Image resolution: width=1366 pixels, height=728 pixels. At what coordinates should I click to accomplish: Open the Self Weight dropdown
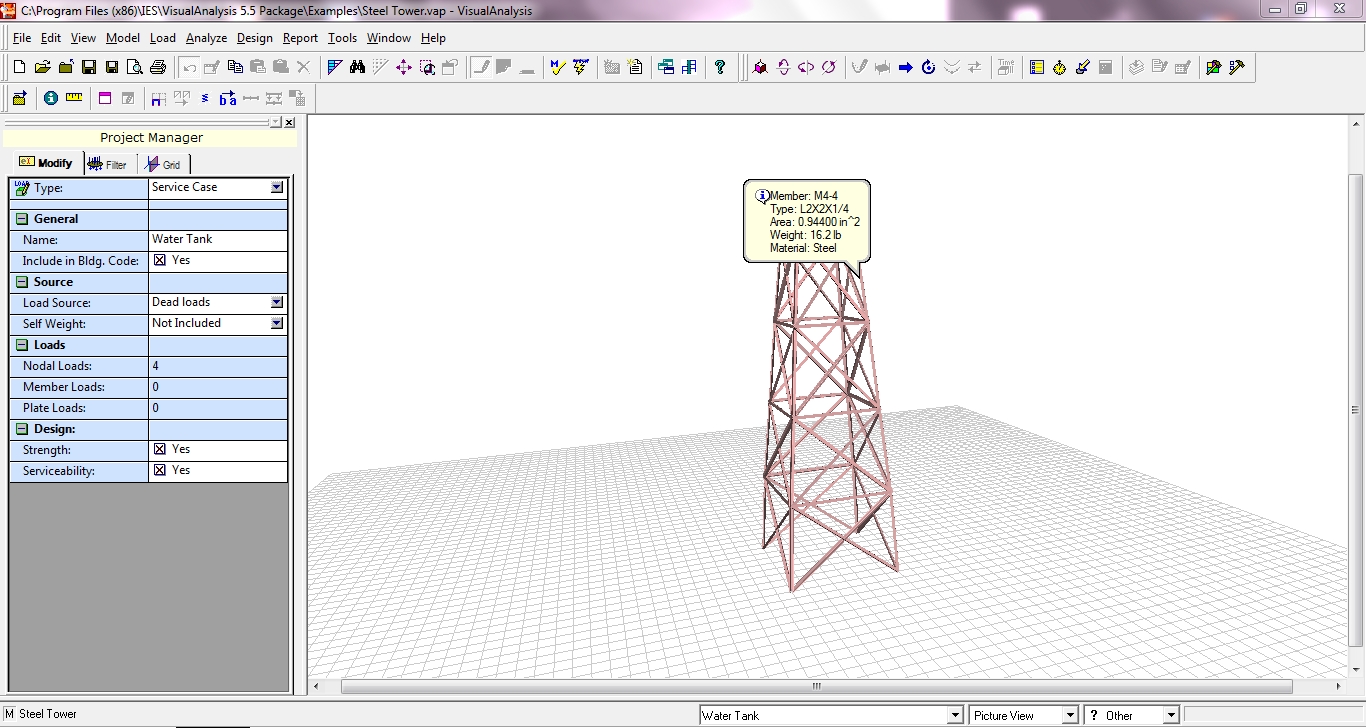click(x=277, y=323)
